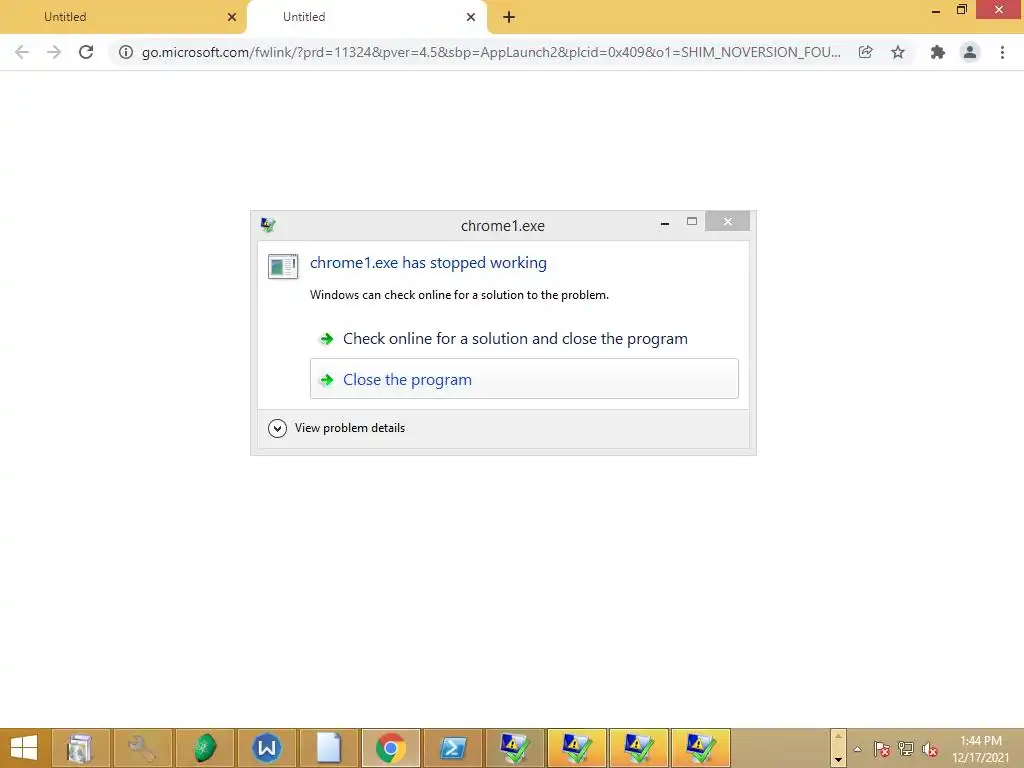The height and width of the screenshot is (768, 1024).
Task: Reload the current page
Action: [86, 52]
